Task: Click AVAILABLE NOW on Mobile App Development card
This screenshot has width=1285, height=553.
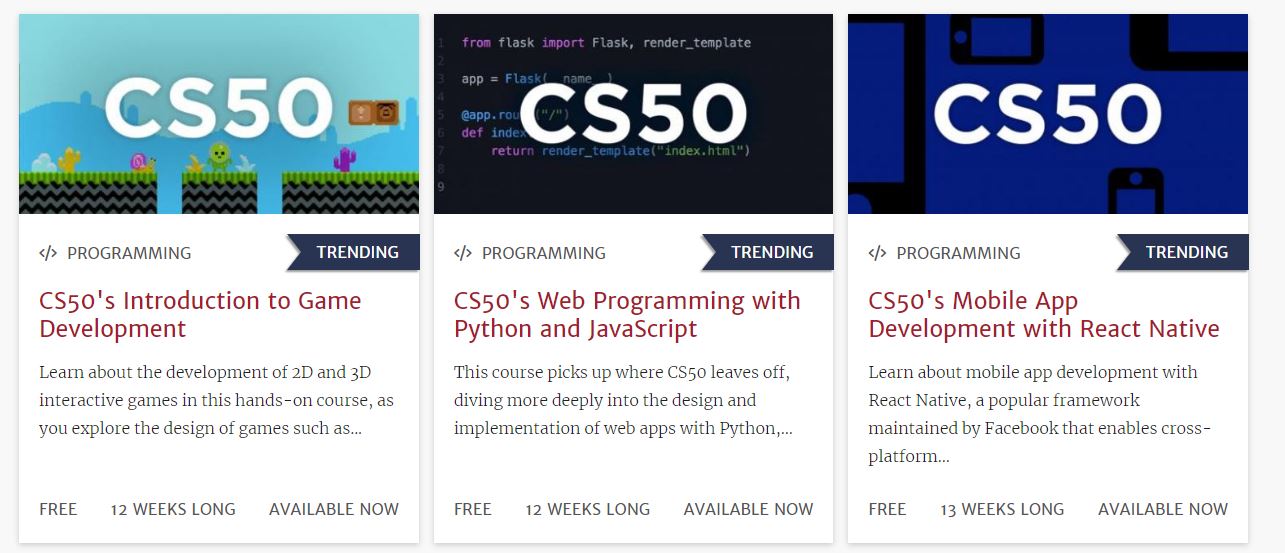Action: point(1163,509)
